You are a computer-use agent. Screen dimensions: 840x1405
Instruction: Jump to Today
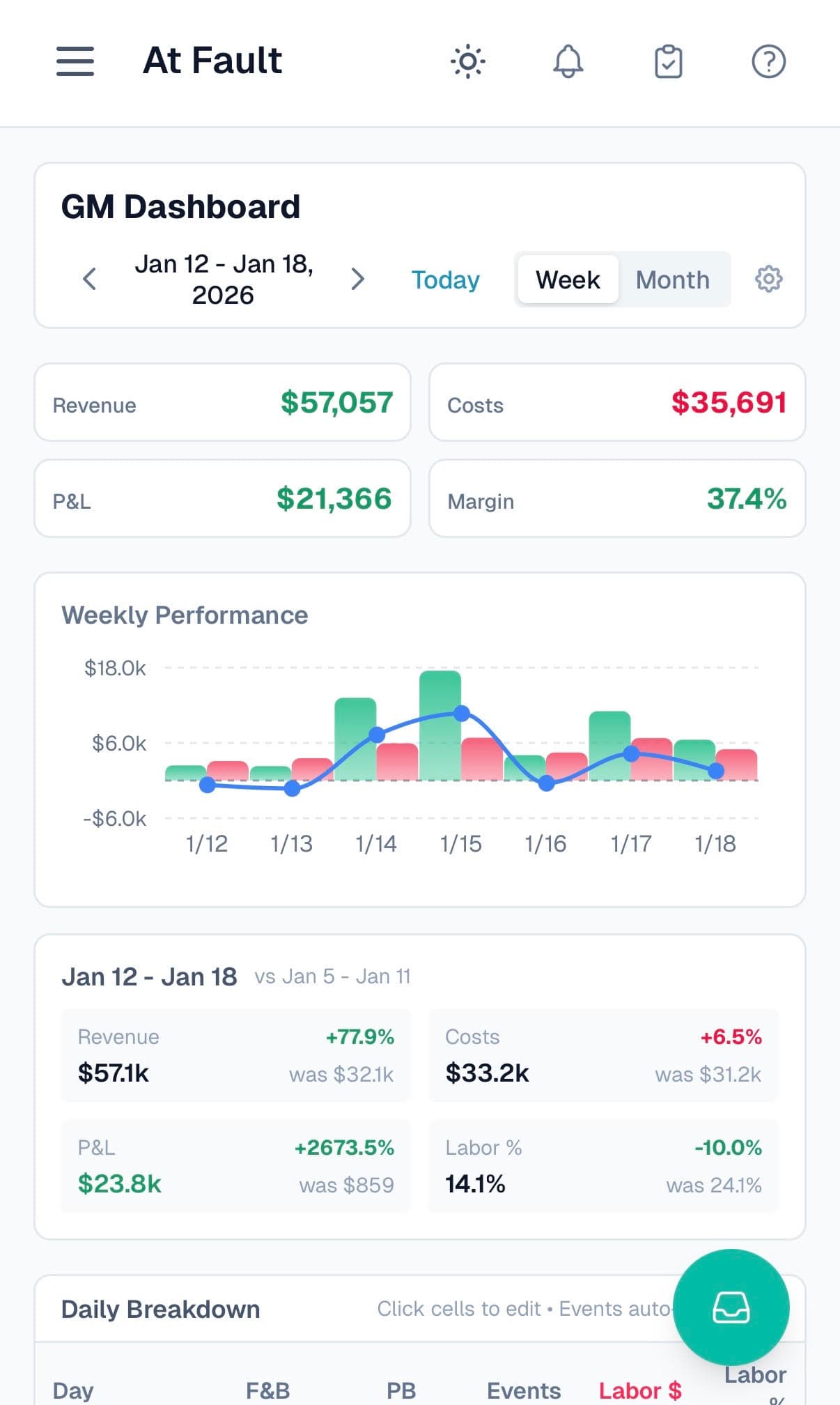(445, 279)
